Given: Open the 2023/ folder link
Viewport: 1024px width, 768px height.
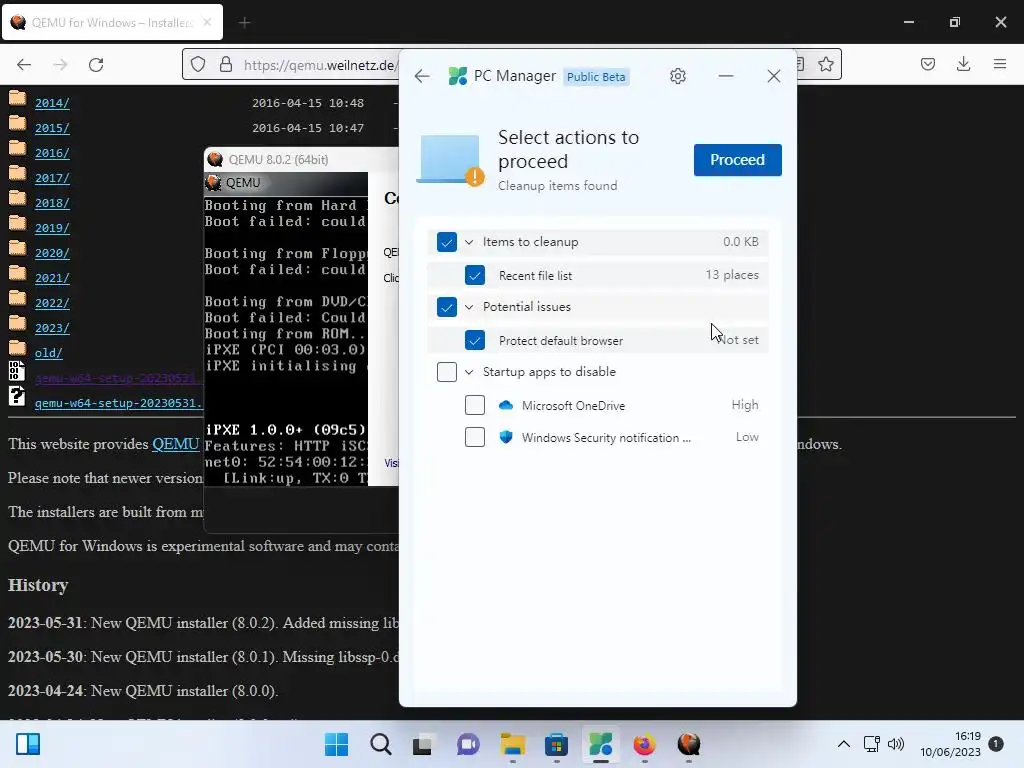Looking at the screenshot, I should 52,328.
